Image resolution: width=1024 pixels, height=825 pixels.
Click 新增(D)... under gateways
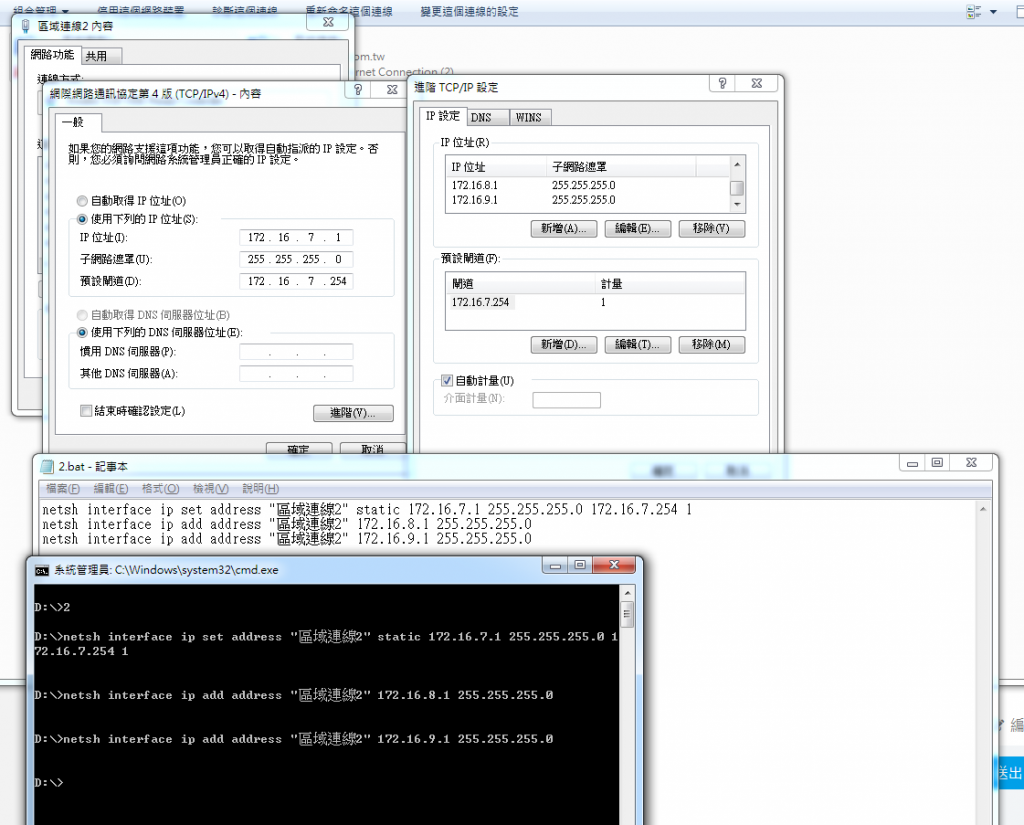(564, 344)
